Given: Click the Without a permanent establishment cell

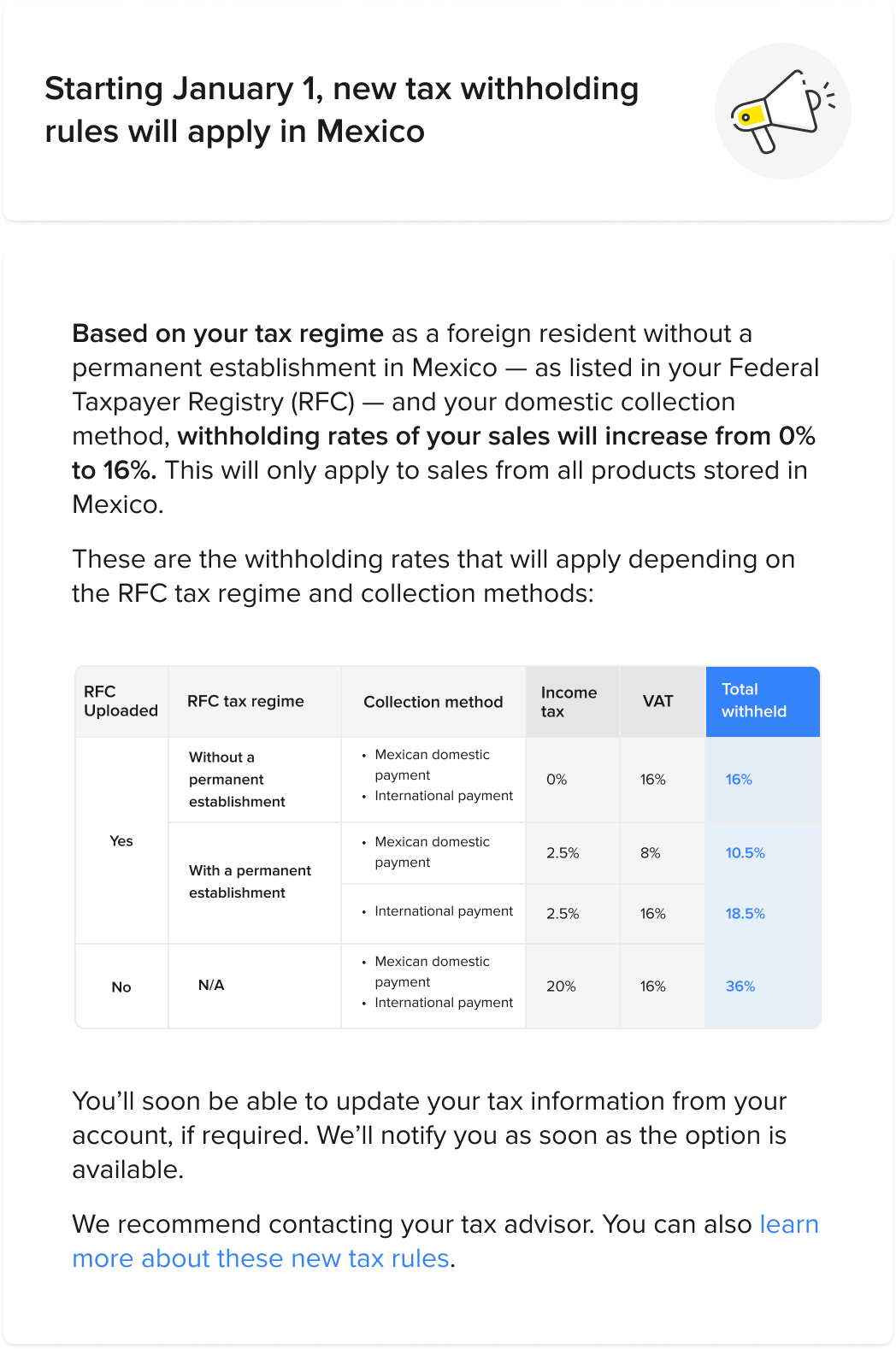Looking at the screenshot, I should click(x=237, y=780).
